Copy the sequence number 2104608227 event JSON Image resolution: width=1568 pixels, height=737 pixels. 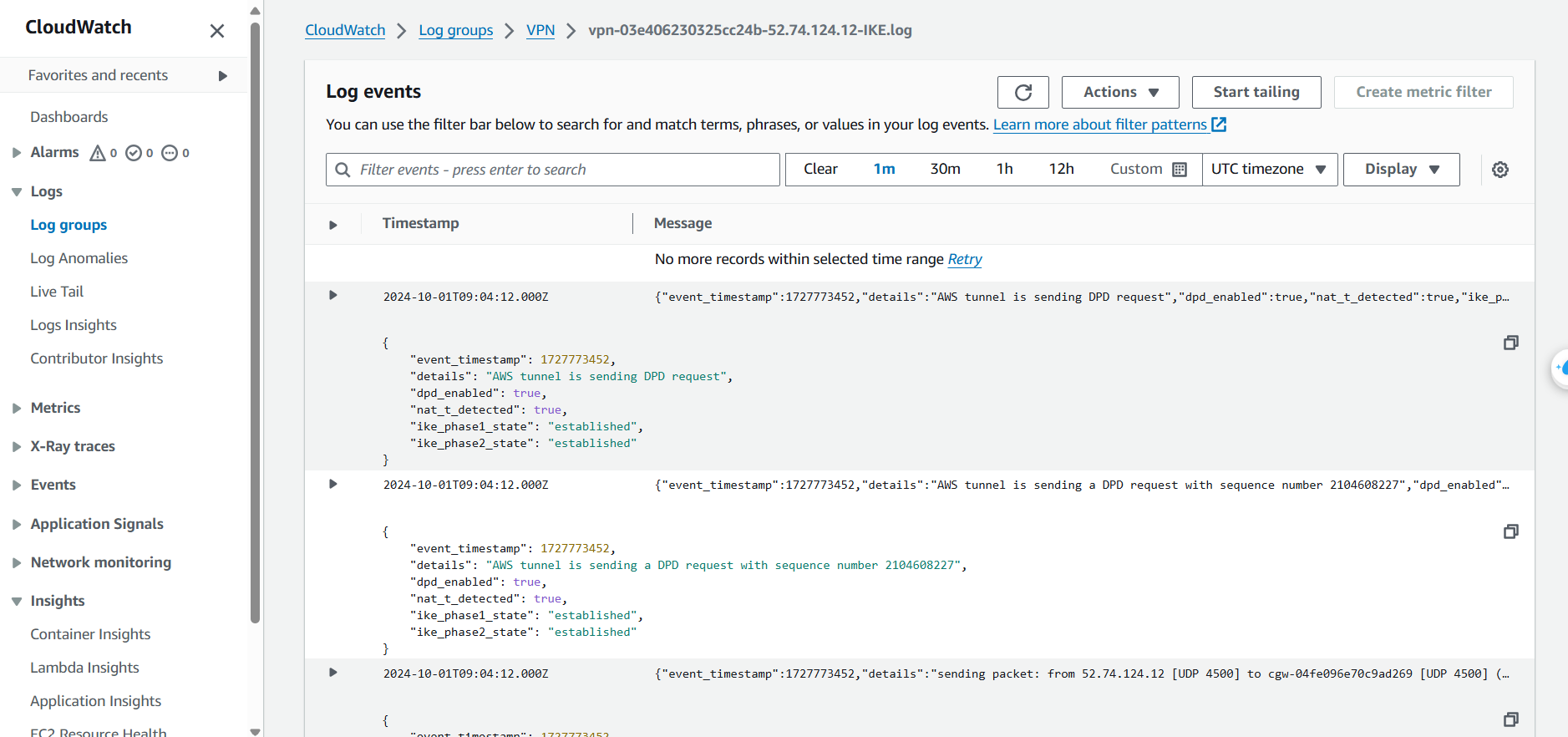coord(1511,531)
